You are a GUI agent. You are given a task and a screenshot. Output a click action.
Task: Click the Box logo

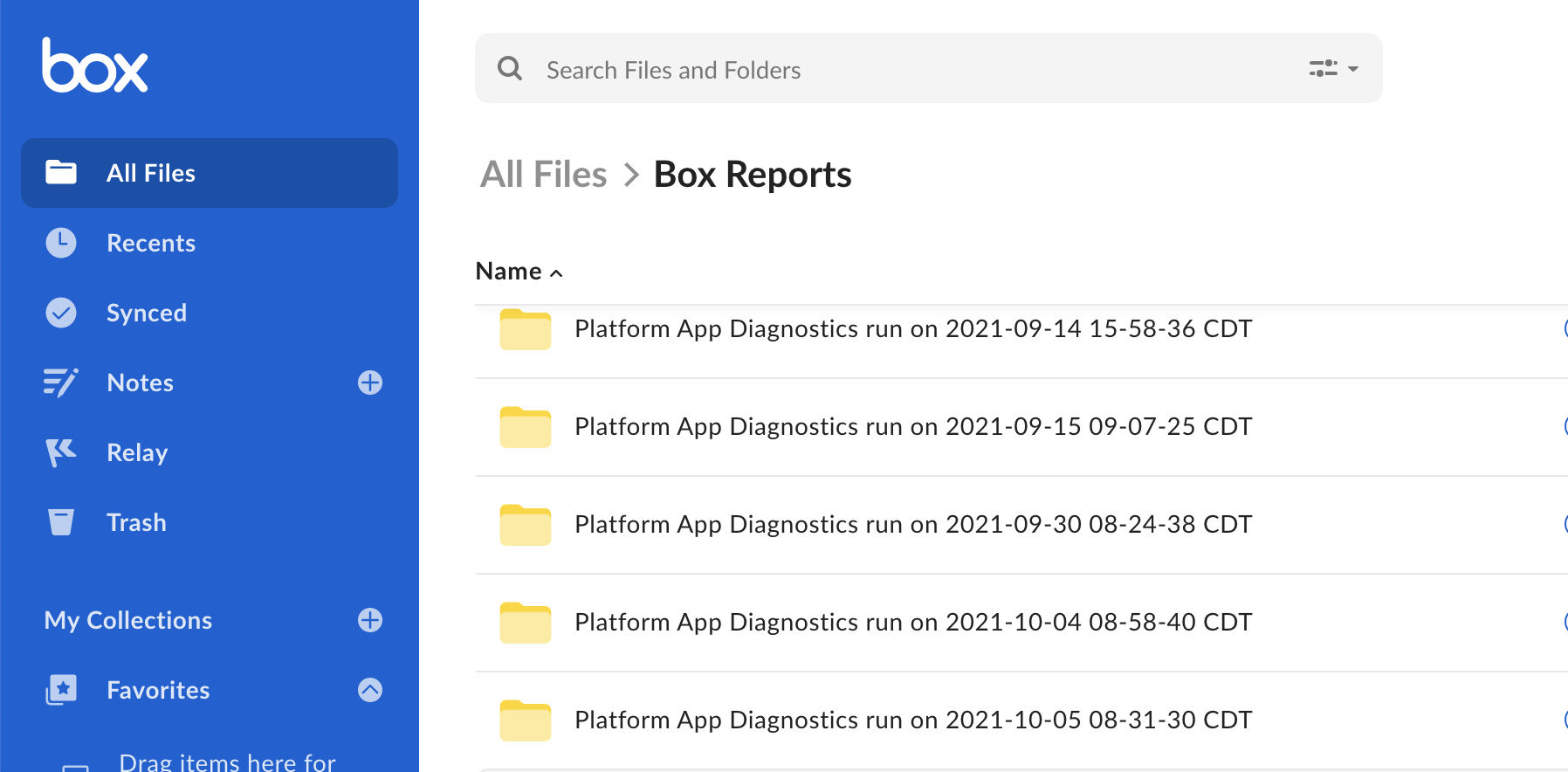pos(95,65)
